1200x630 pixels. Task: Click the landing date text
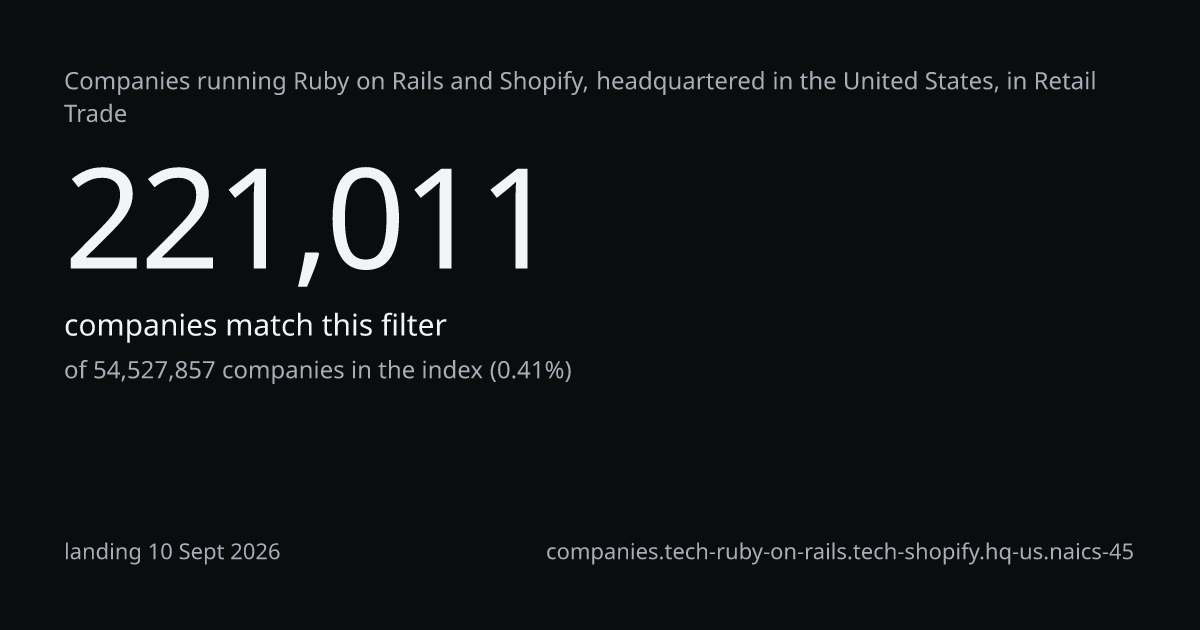[x=172, y=552]
